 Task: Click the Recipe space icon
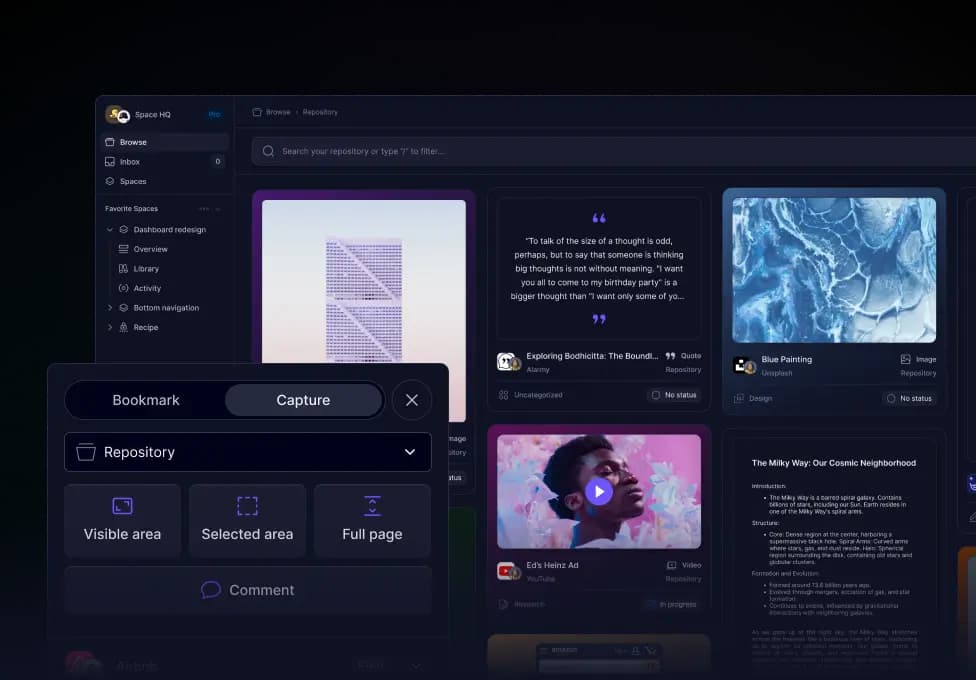(123, 327)
